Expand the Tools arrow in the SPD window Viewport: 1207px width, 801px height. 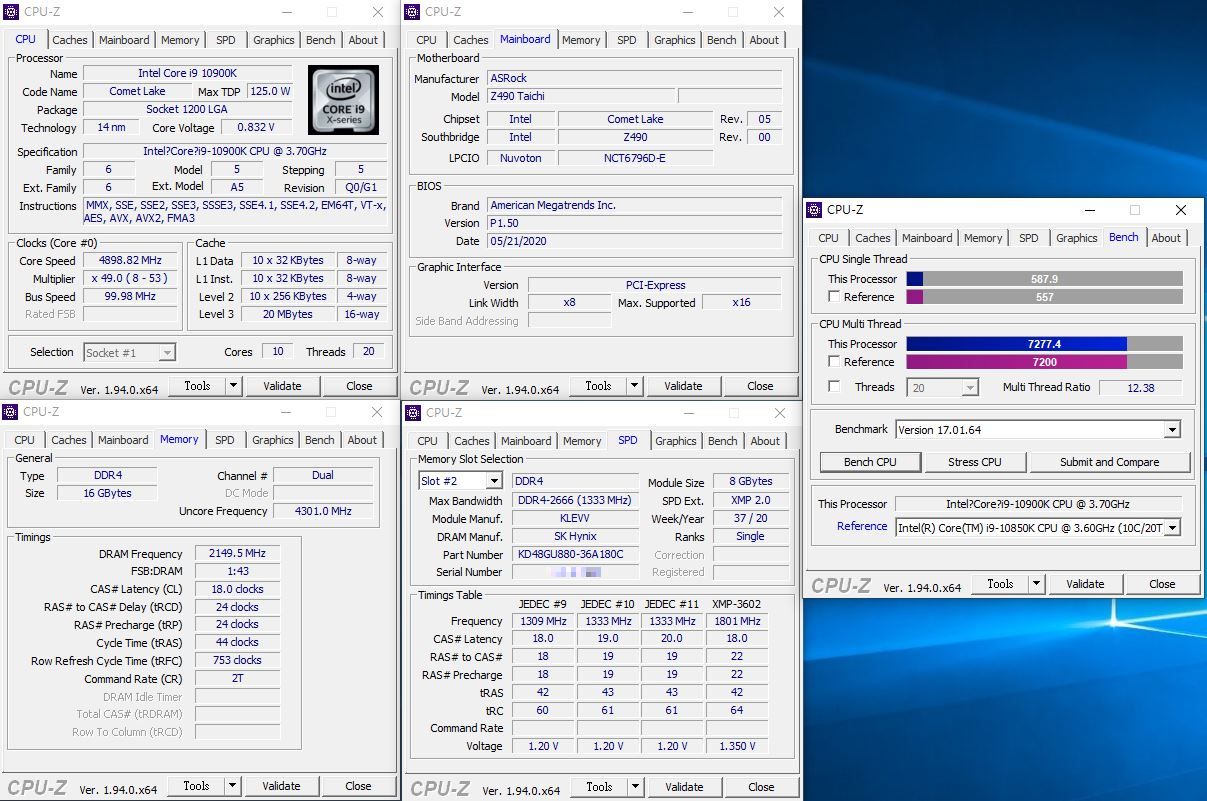[635, 787]
